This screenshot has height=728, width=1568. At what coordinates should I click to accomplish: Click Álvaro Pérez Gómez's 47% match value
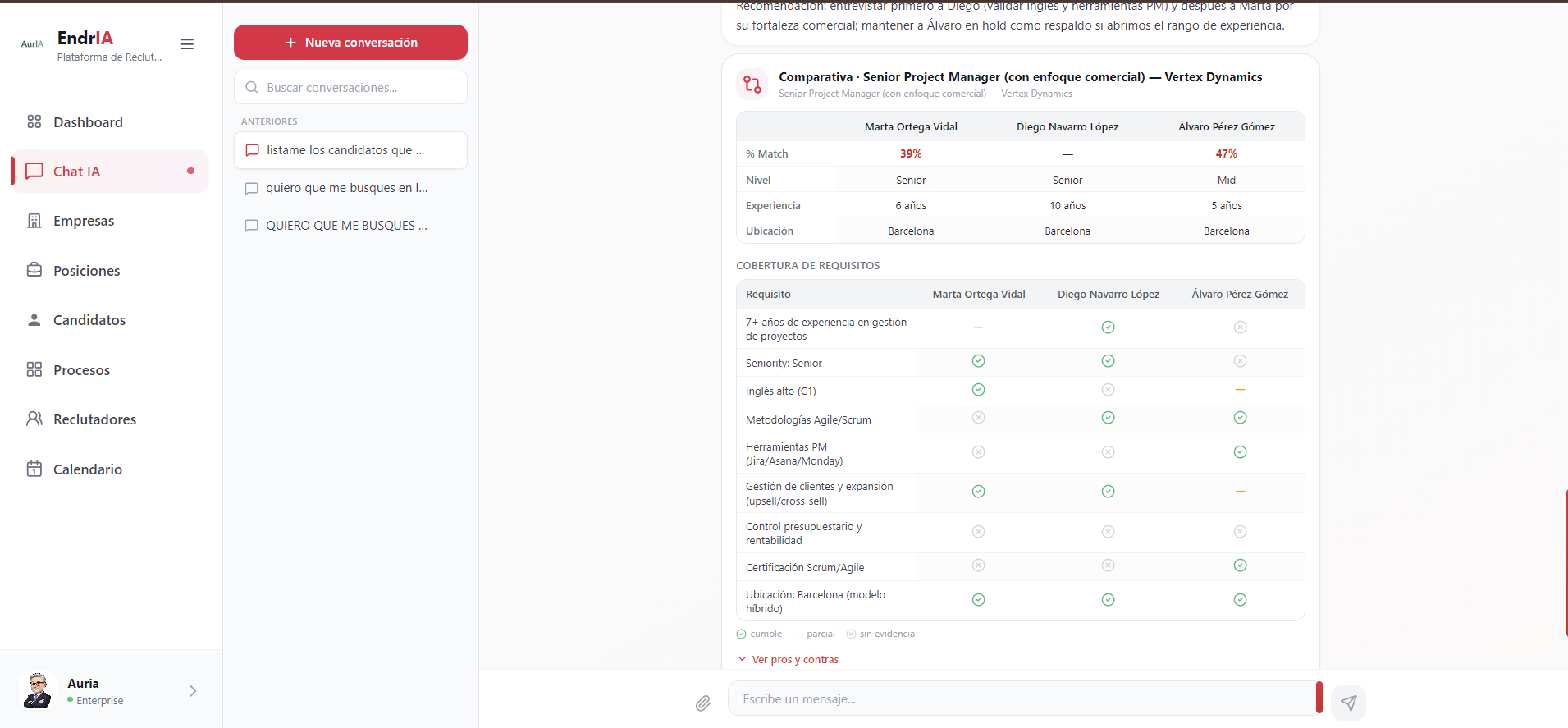point(1227,153)
